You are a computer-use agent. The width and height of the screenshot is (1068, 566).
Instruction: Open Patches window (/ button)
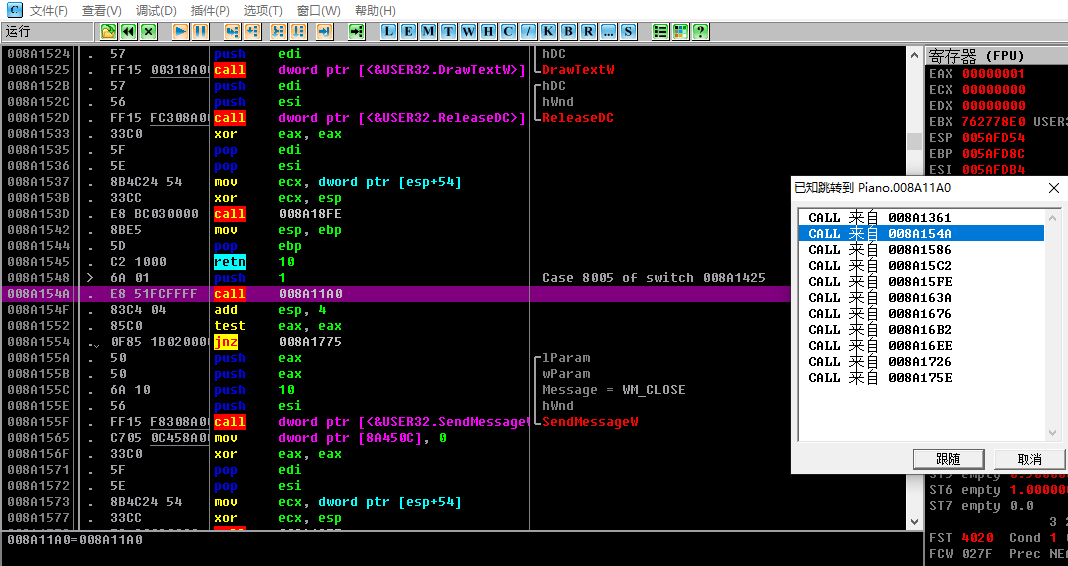tap(529, 31)
